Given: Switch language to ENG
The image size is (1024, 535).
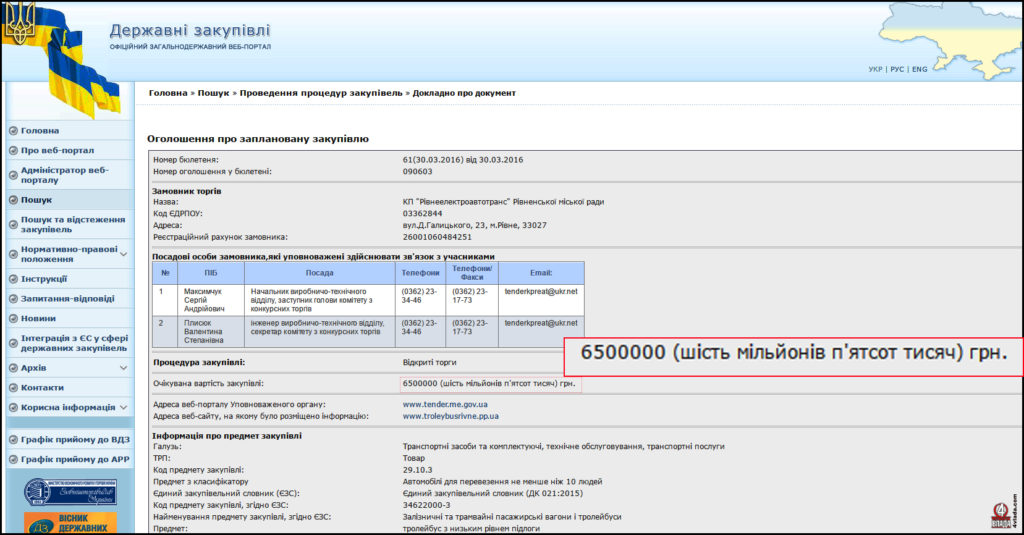Looking at the screenshot, I should (x=920, y=69).
